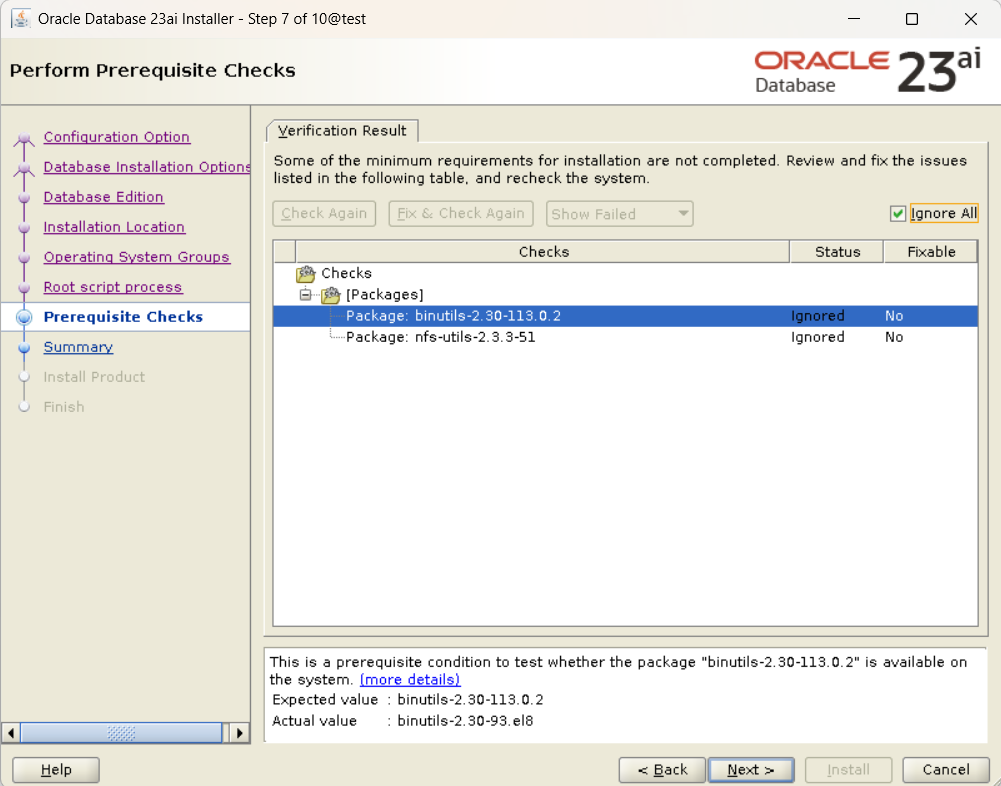1001x786 pixels.
Task: Click the Install button
Action: point(848,770)
